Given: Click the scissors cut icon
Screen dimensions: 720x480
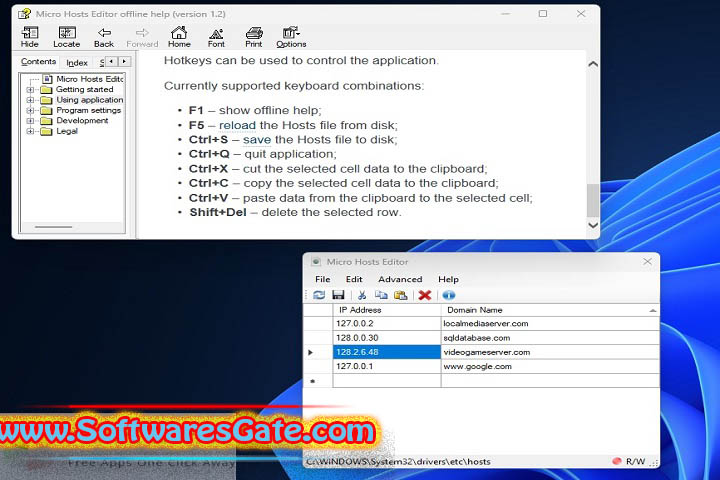Looking at the screenshot, I should point(362,295).
